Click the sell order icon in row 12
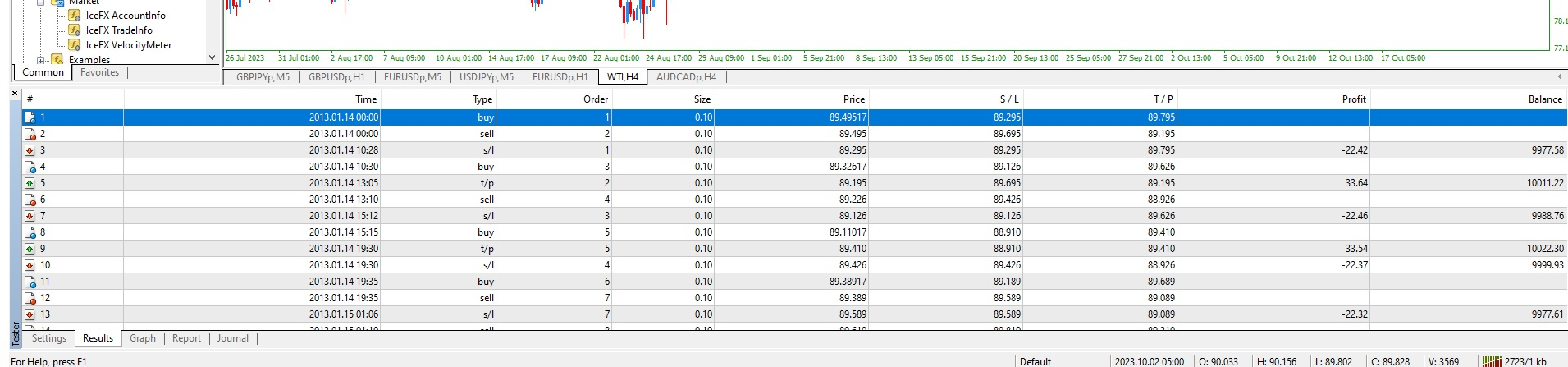The height and width of the screenshot is (367, 1568). pyautogui.click(x=30, y=298)
